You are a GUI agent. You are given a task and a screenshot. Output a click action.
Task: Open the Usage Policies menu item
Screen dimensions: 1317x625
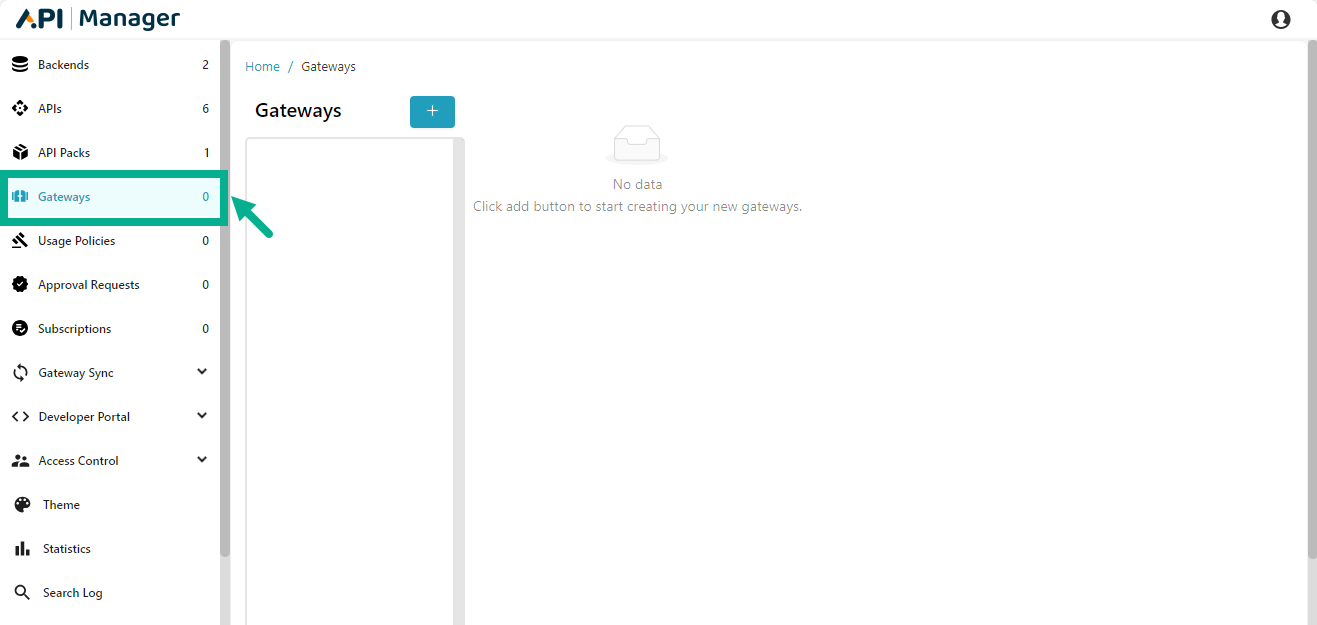click(77, 241)
